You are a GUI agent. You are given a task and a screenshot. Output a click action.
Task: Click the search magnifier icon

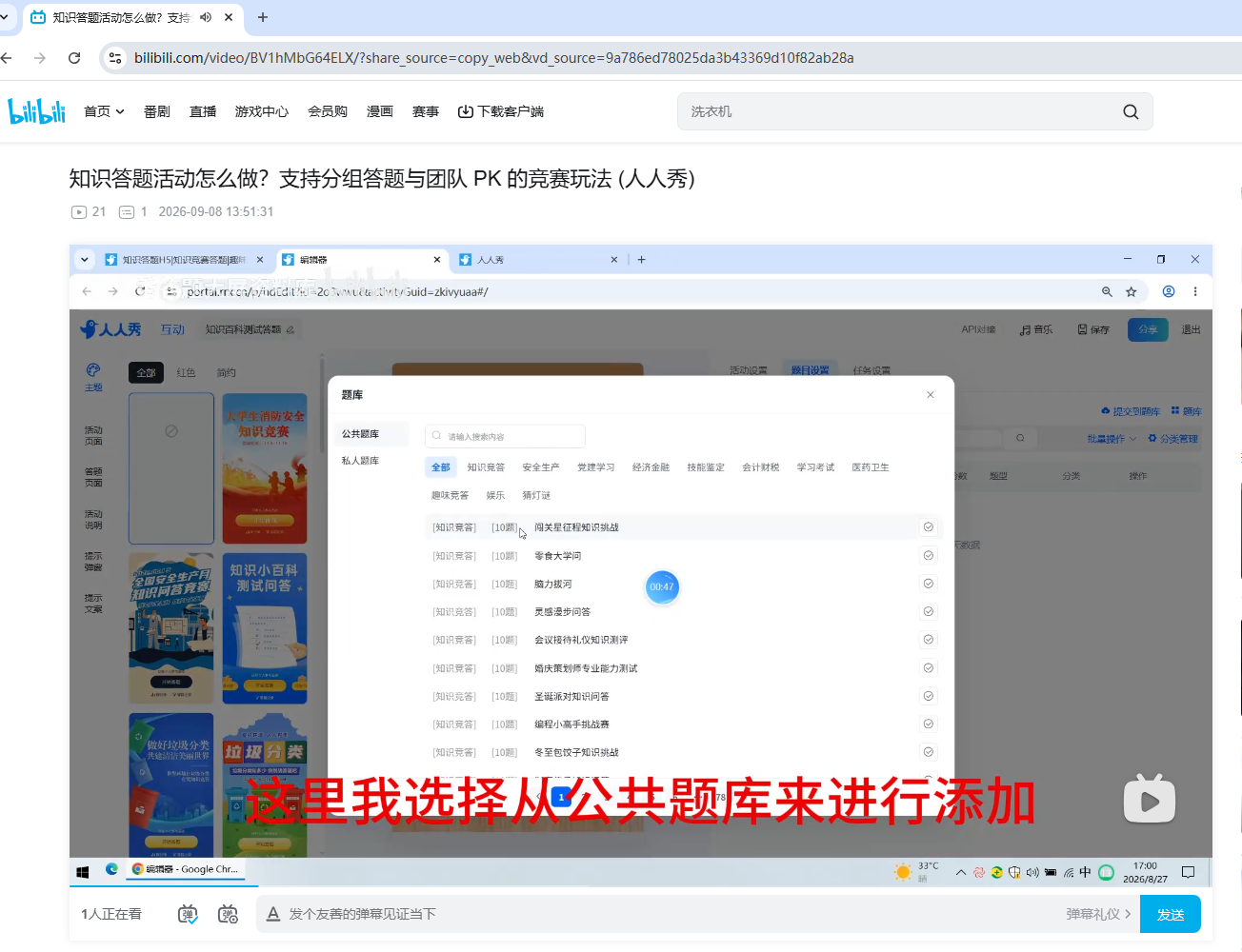pyautogui.click(x=1131, y=111)
